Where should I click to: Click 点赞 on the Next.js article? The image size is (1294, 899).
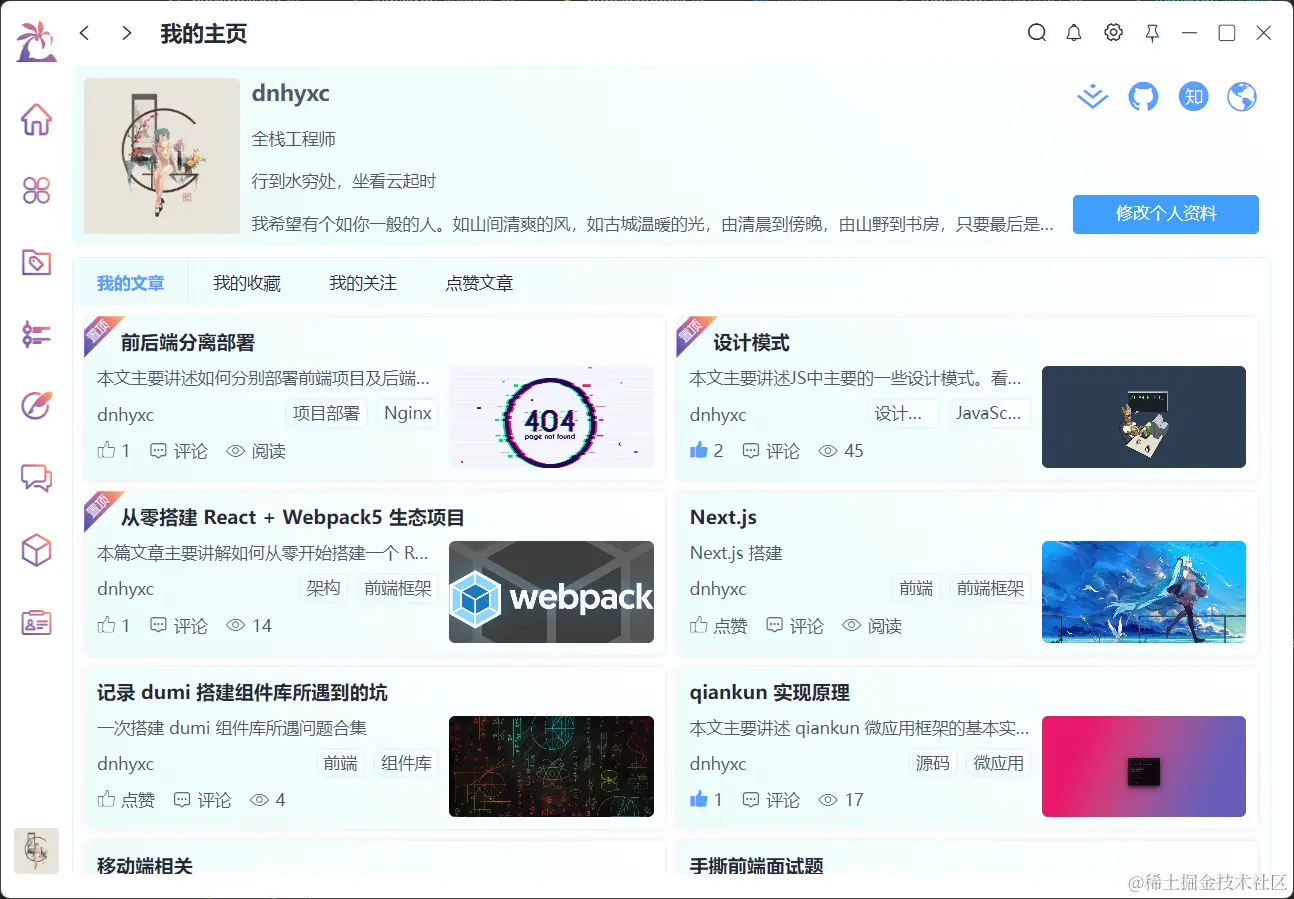click(x=719, y=626)
